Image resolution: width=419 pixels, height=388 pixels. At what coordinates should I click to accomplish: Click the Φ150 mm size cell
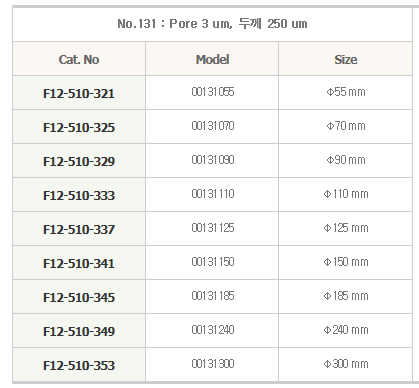point(346,262)
